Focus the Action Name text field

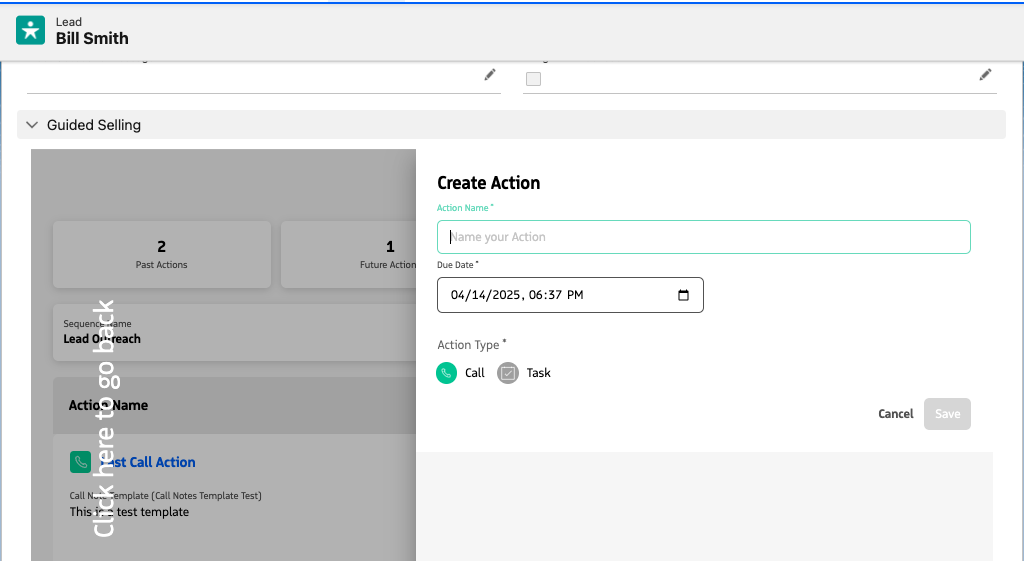coord(703,237)
